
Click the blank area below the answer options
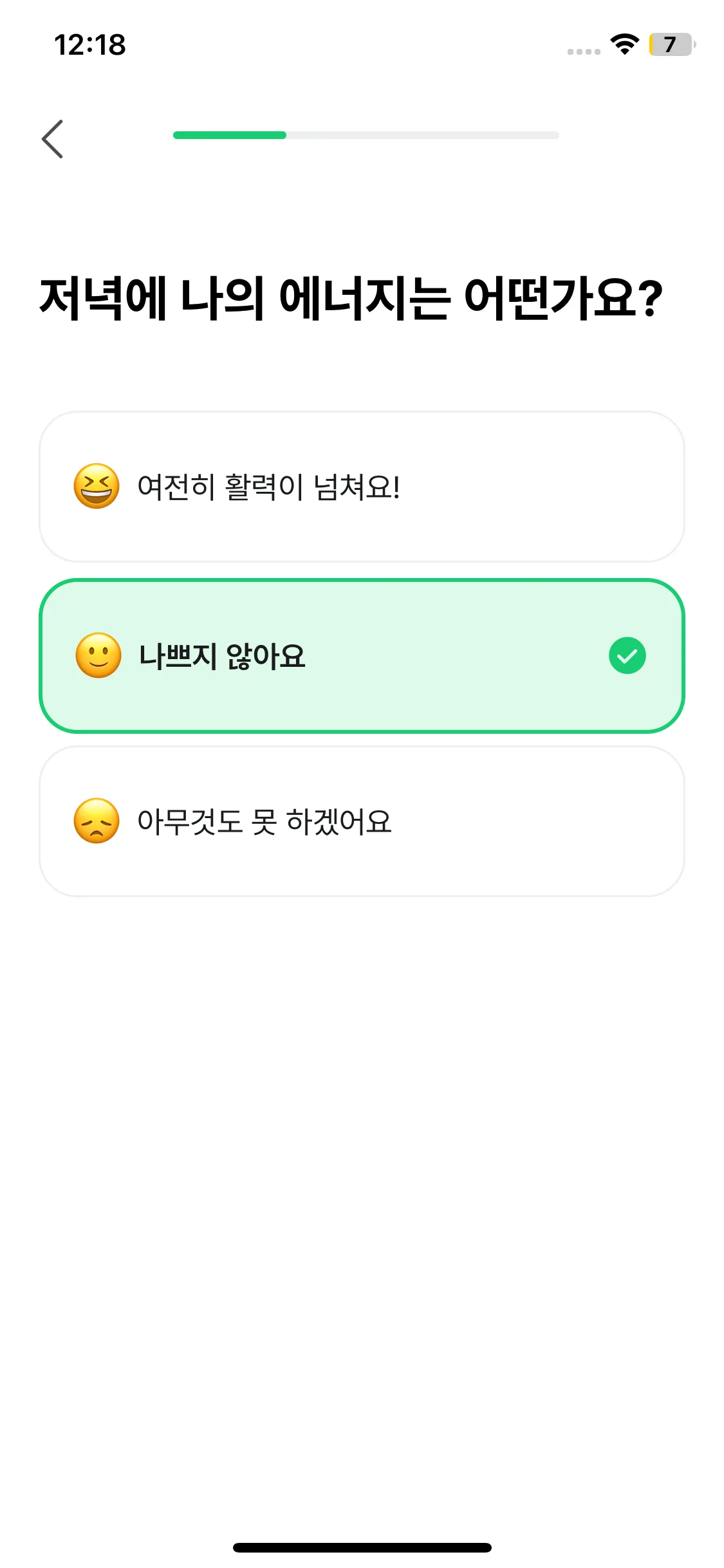(362, 1159)
